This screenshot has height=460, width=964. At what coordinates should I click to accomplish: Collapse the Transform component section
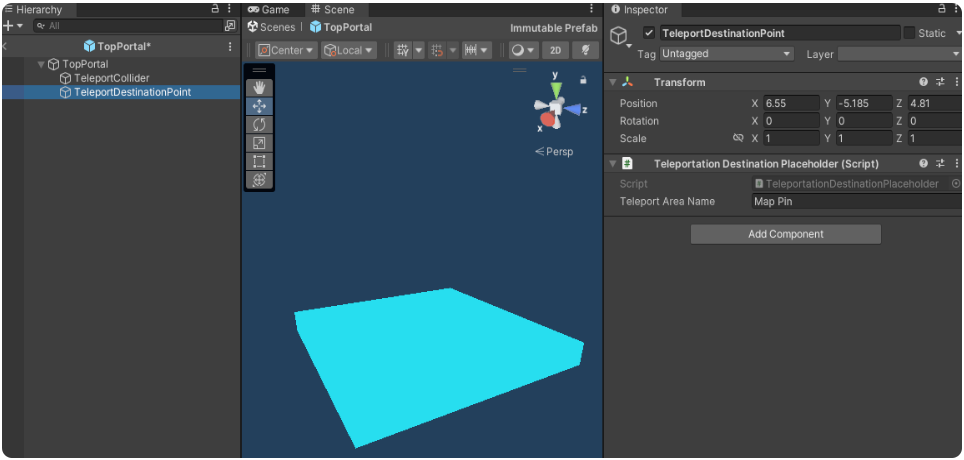[612, 82]
